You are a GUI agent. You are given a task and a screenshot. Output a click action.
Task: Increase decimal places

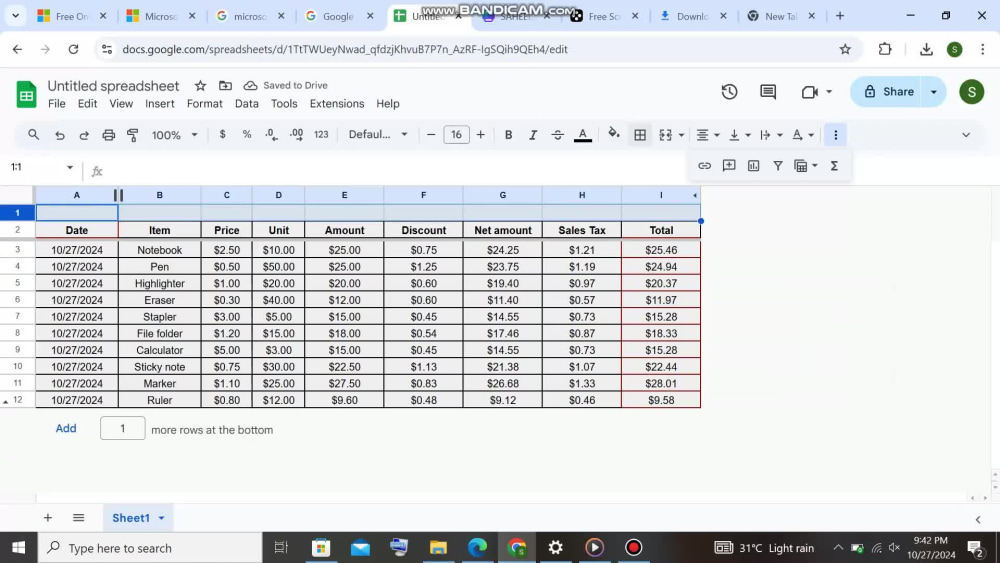pyautogui.click(x=297, y=135)
